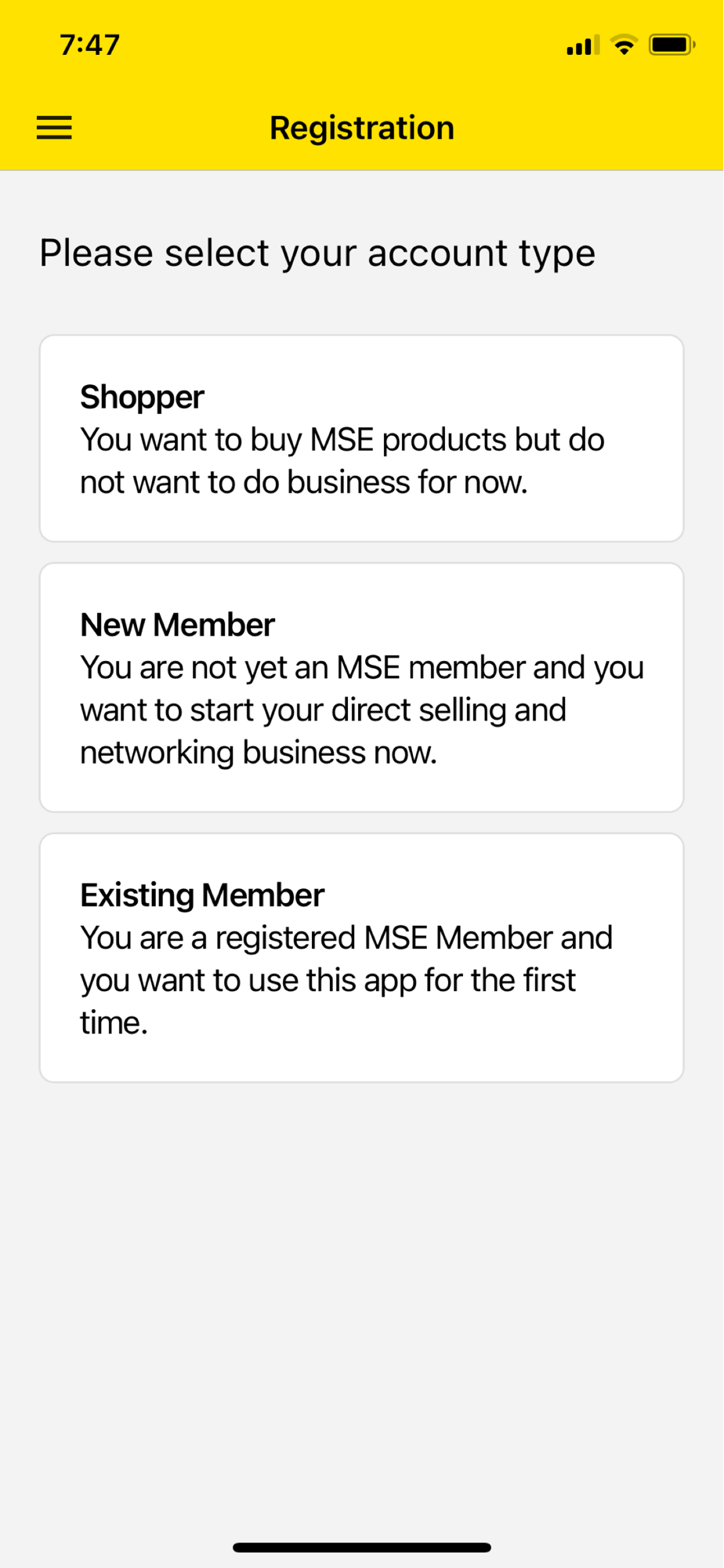Viewport: 724px width, 1568px height.
Task: Tap the Registration header title
Action: pos(362,128)
